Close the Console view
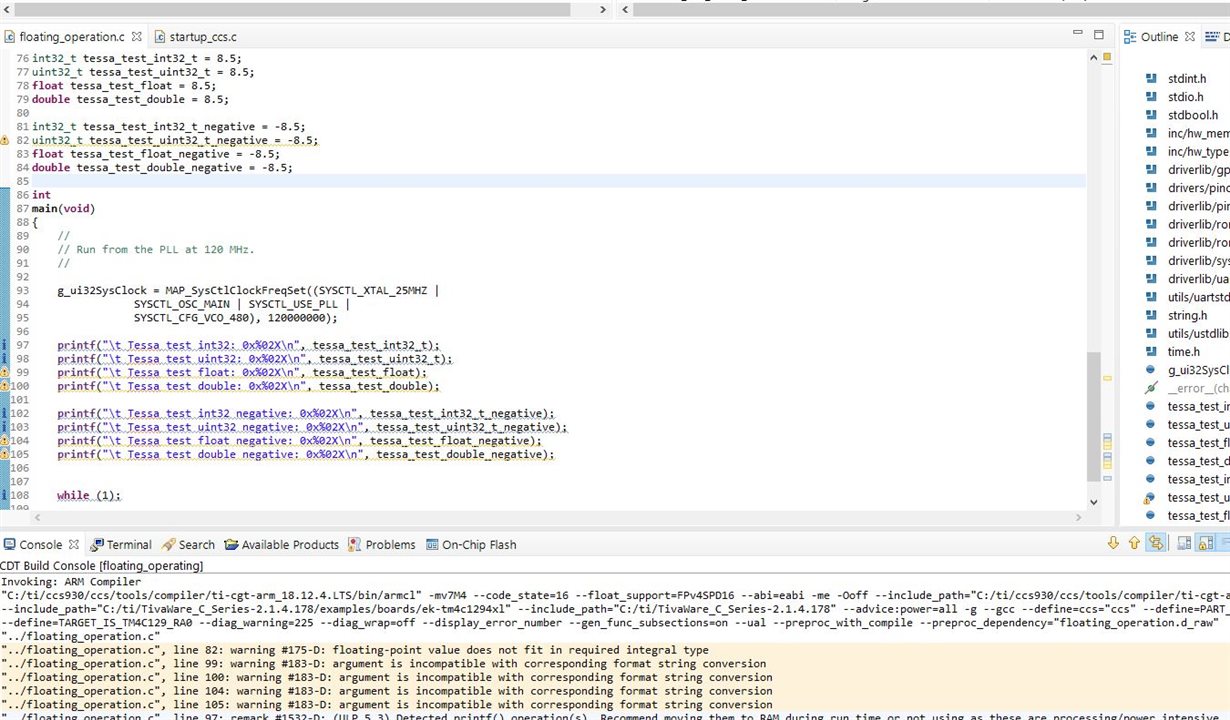1230x720 pixels. [73, 545]
